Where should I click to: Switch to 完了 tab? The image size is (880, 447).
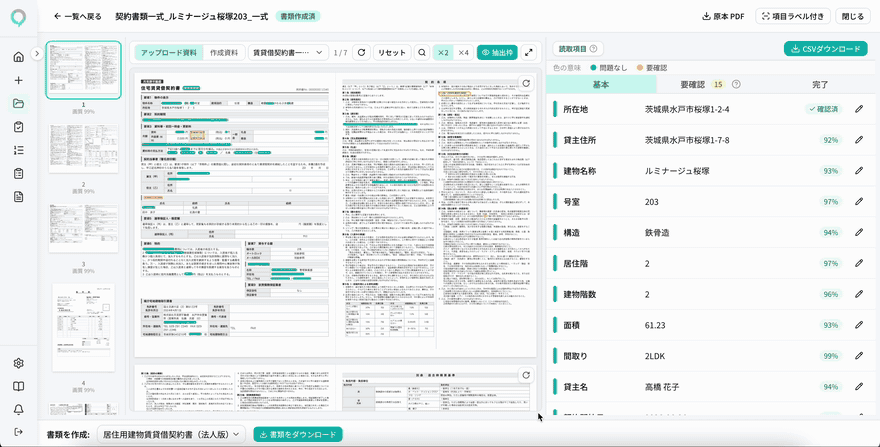pos(820,84)
